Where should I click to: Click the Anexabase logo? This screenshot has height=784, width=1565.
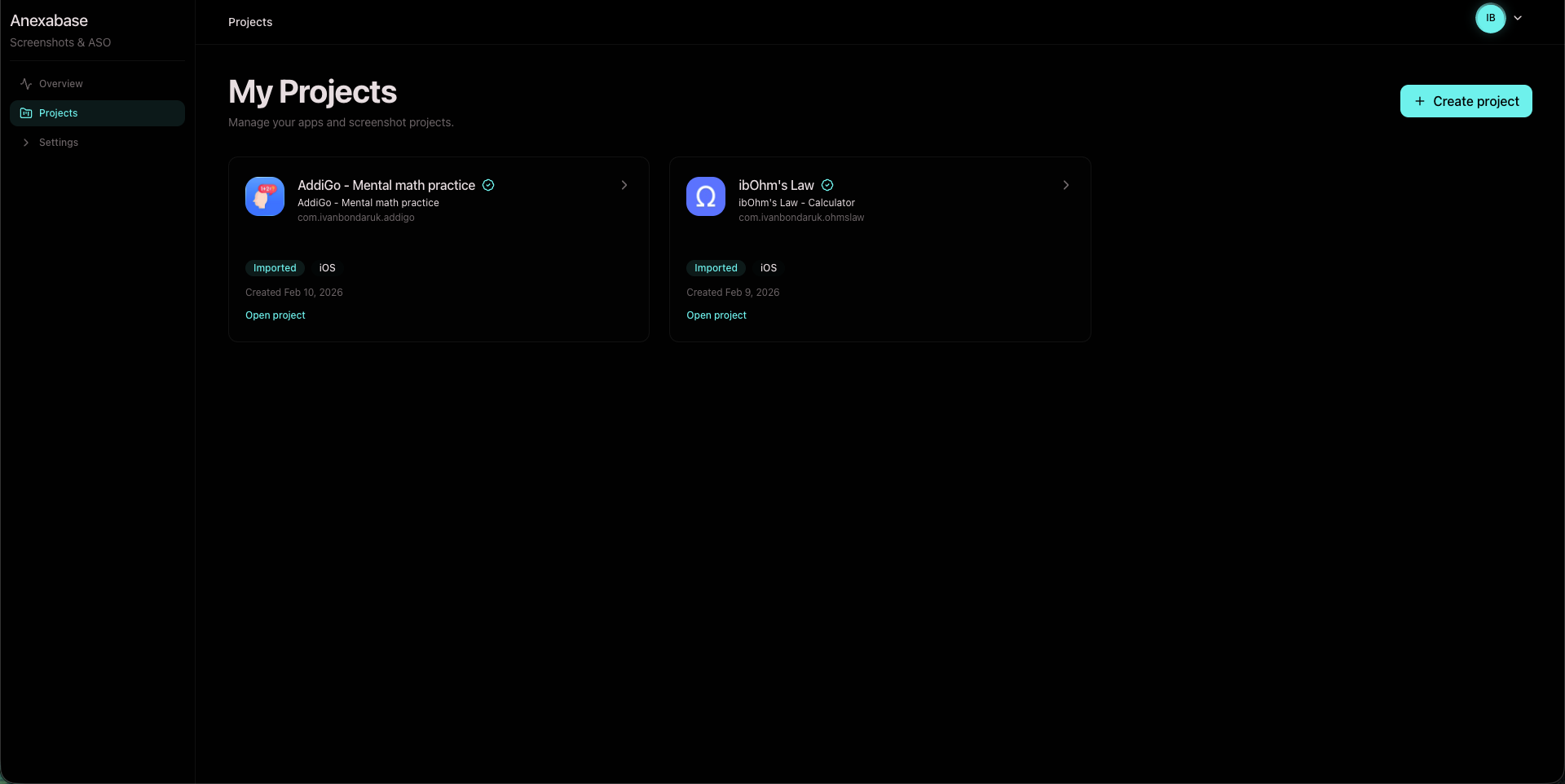point(48,20)
